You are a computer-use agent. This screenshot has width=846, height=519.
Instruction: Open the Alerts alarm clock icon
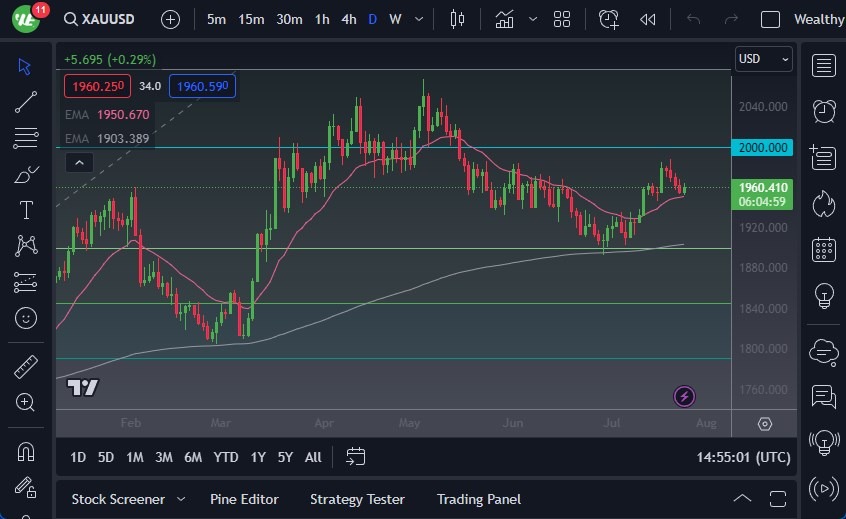click(824, 110)
